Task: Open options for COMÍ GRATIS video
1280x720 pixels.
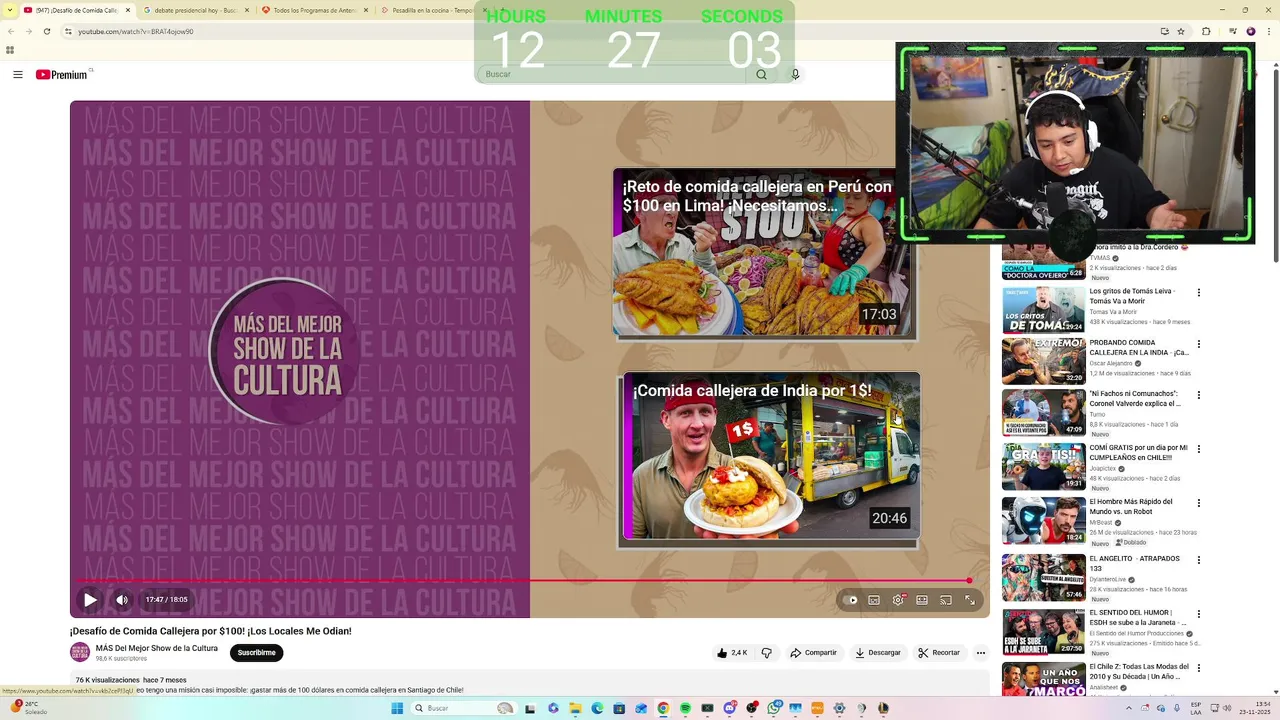Action: (x=1199, y=449)
